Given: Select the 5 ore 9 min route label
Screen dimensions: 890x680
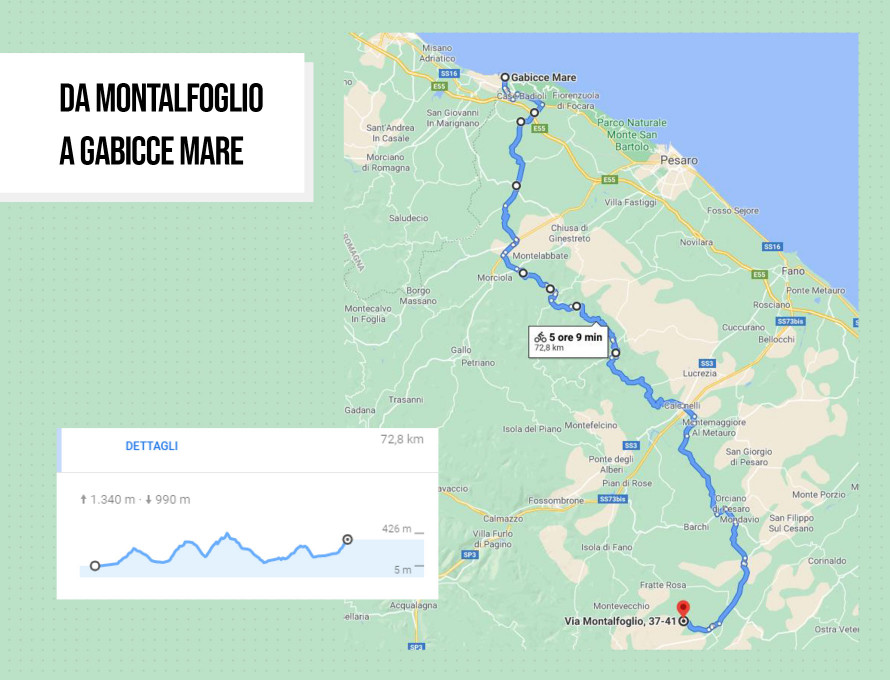Looking at the screenshot, I should (x=575, y=337).
